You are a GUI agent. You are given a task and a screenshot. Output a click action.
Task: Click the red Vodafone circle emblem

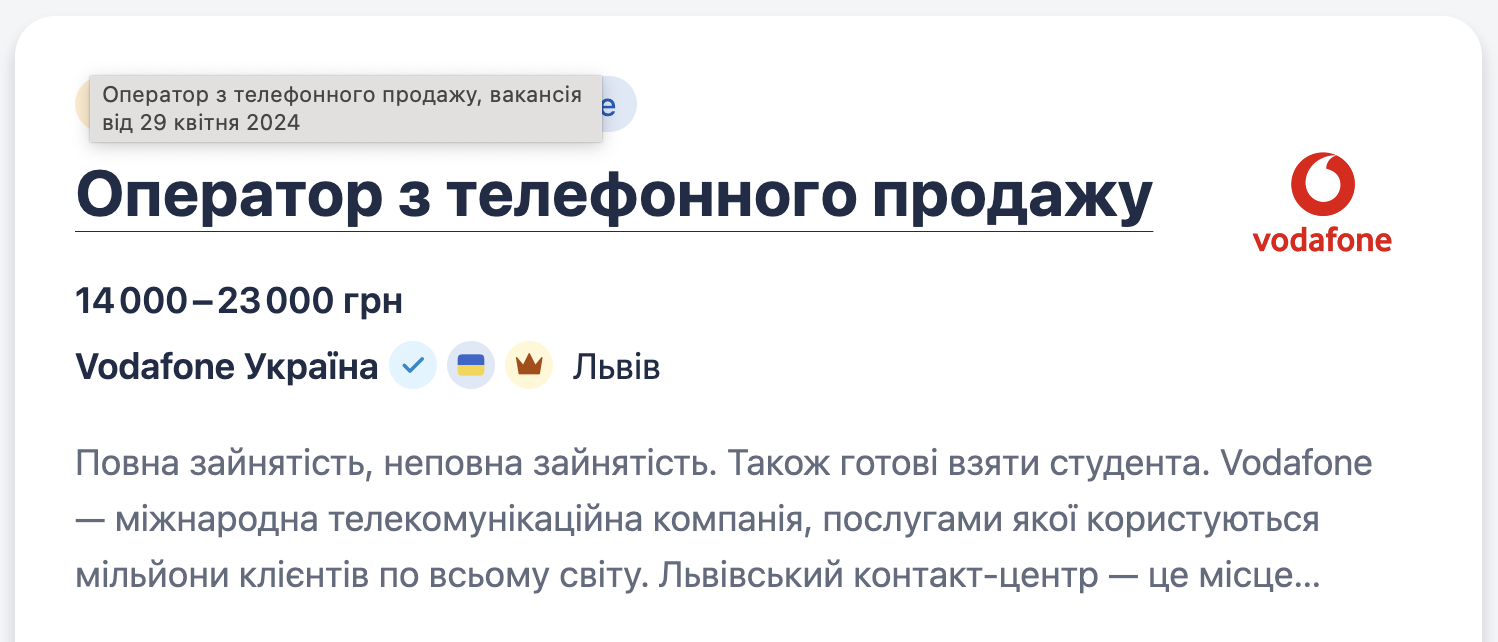click(x=1322, y=185)
